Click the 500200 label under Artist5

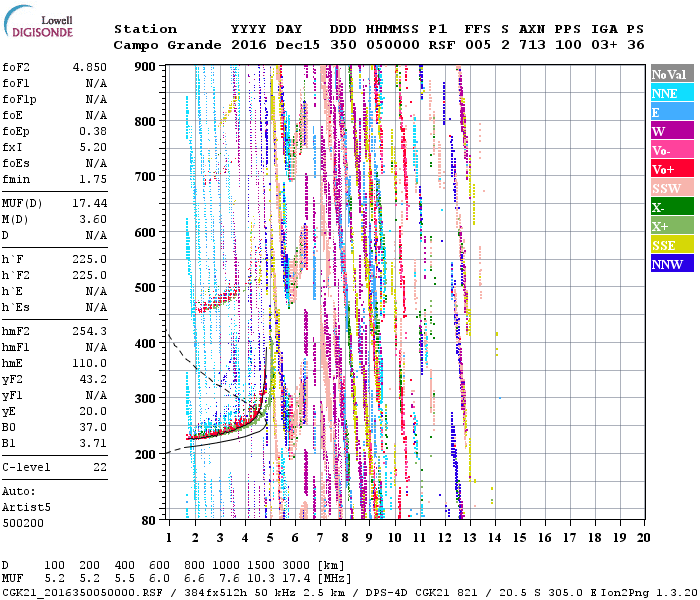(x=23, y=523)
